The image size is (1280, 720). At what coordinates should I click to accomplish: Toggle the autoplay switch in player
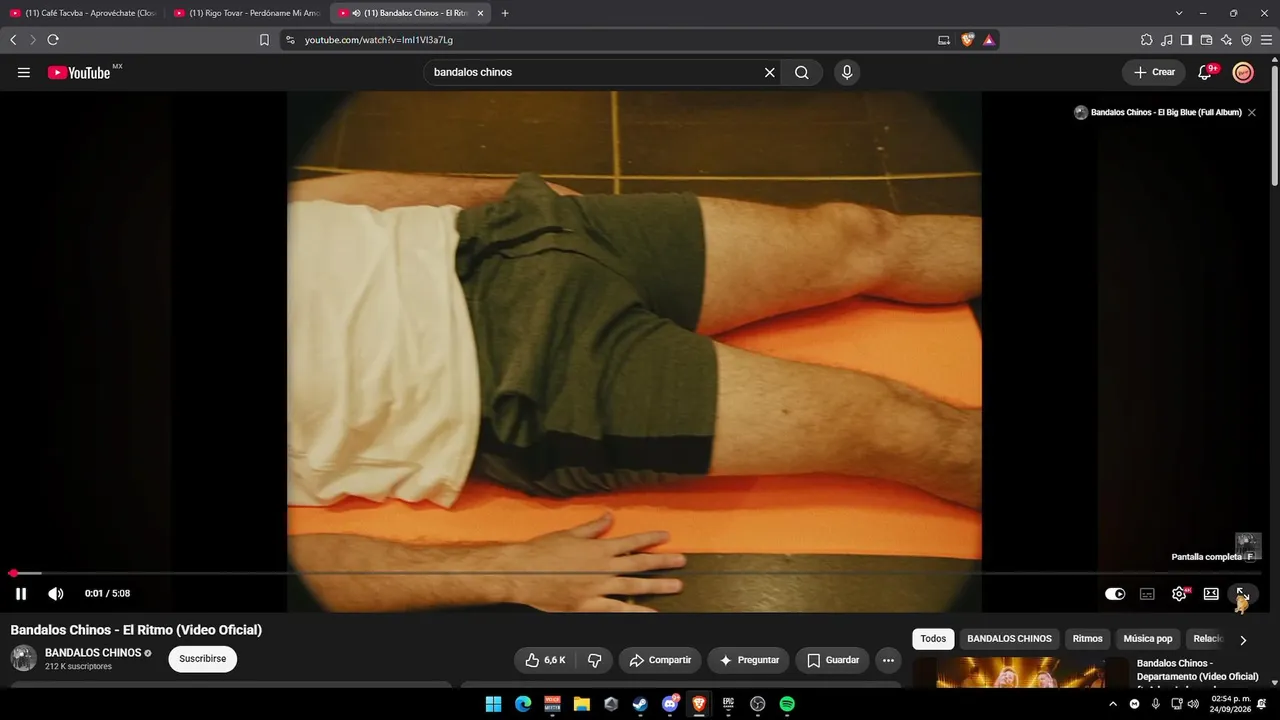click(1115, 594)
